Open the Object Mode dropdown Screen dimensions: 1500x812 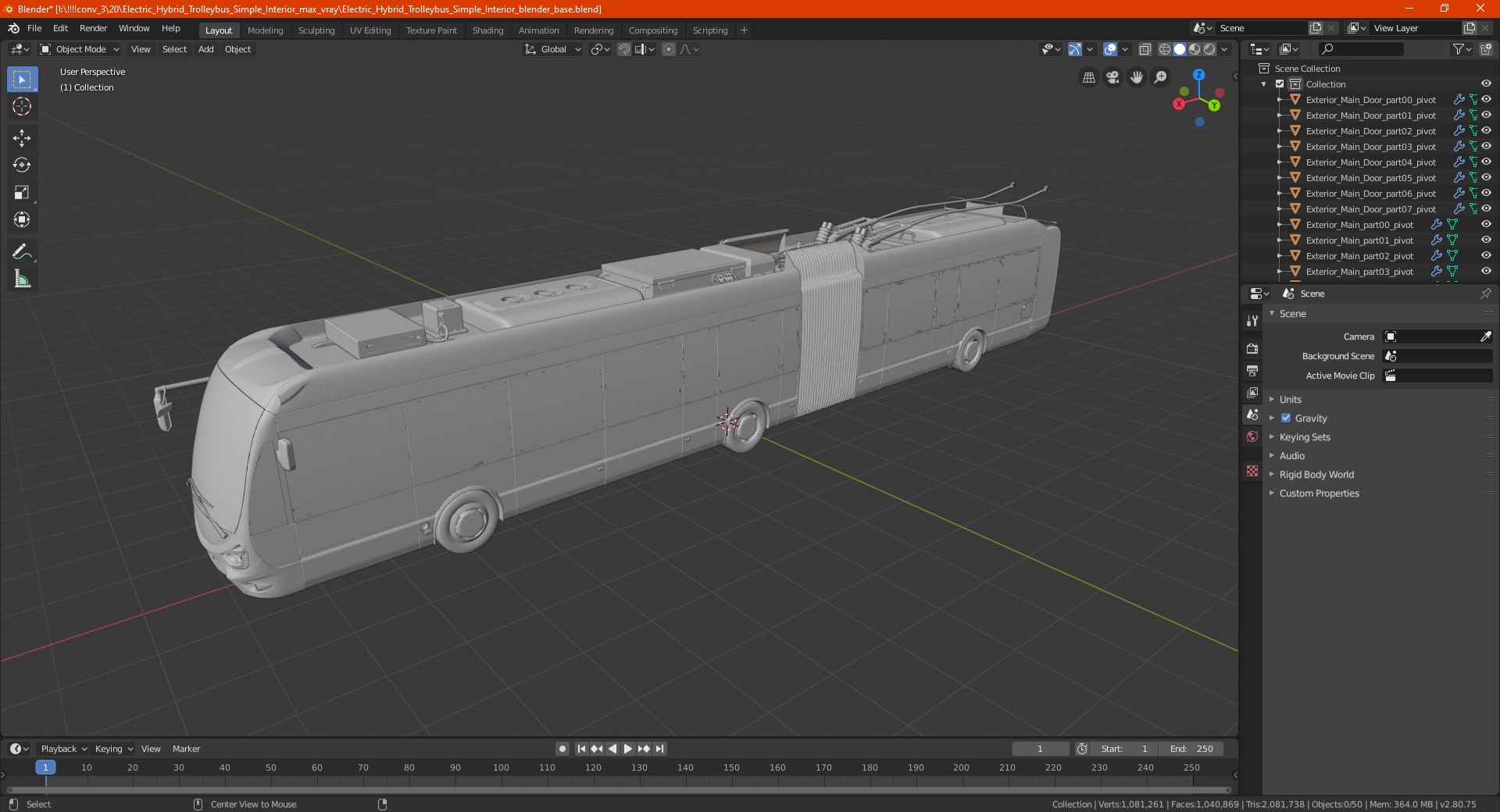pos(80,49)
